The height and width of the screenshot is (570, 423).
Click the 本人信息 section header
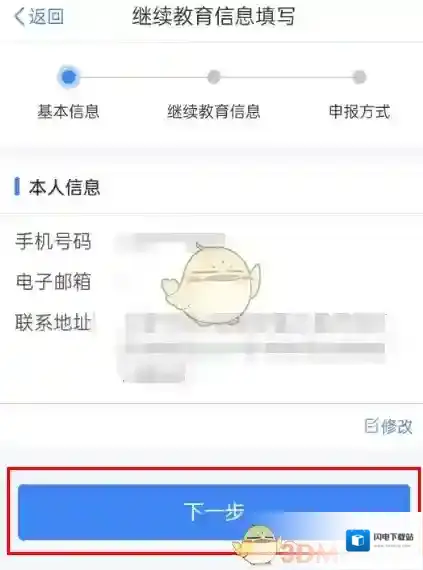pos(64,188)
